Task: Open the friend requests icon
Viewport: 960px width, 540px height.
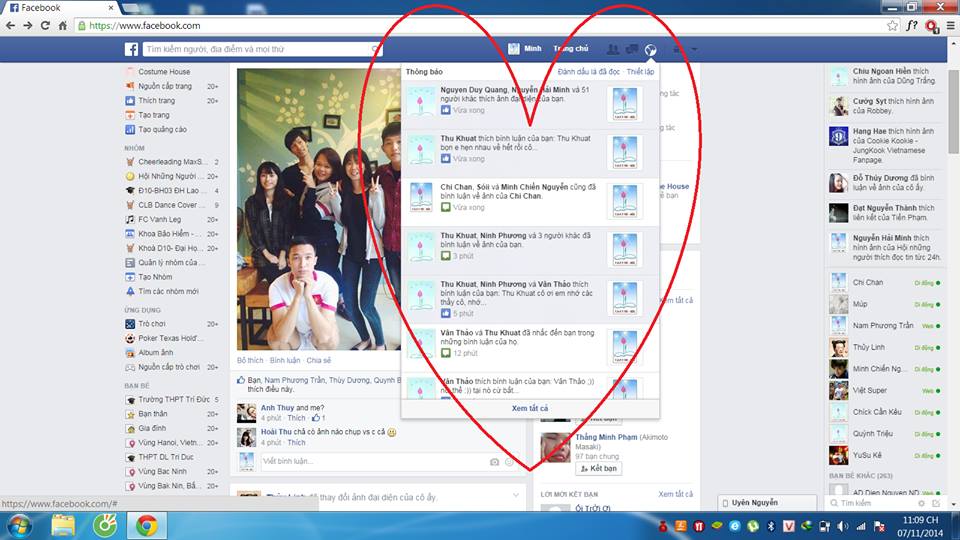Action: click(612, 49)
